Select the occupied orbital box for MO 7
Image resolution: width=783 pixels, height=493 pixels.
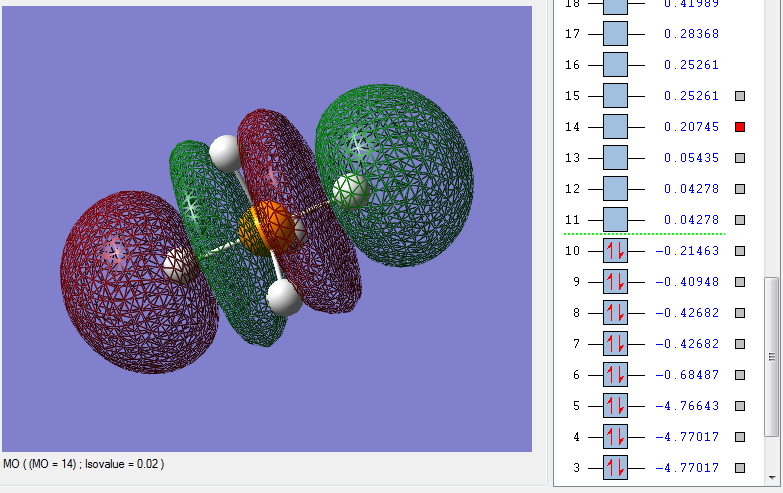click(615, 344)
